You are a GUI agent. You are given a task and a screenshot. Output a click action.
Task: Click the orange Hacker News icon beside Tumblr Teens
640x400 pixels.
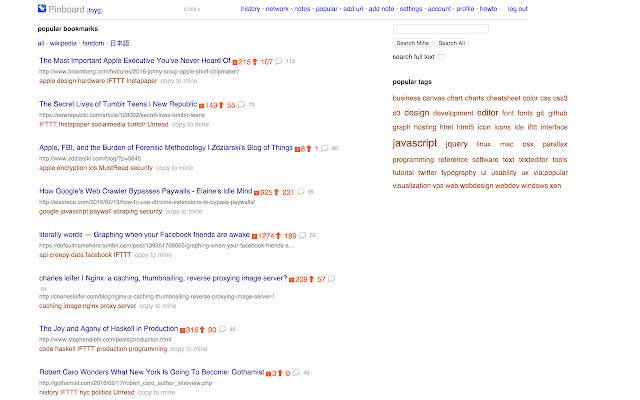201,106
